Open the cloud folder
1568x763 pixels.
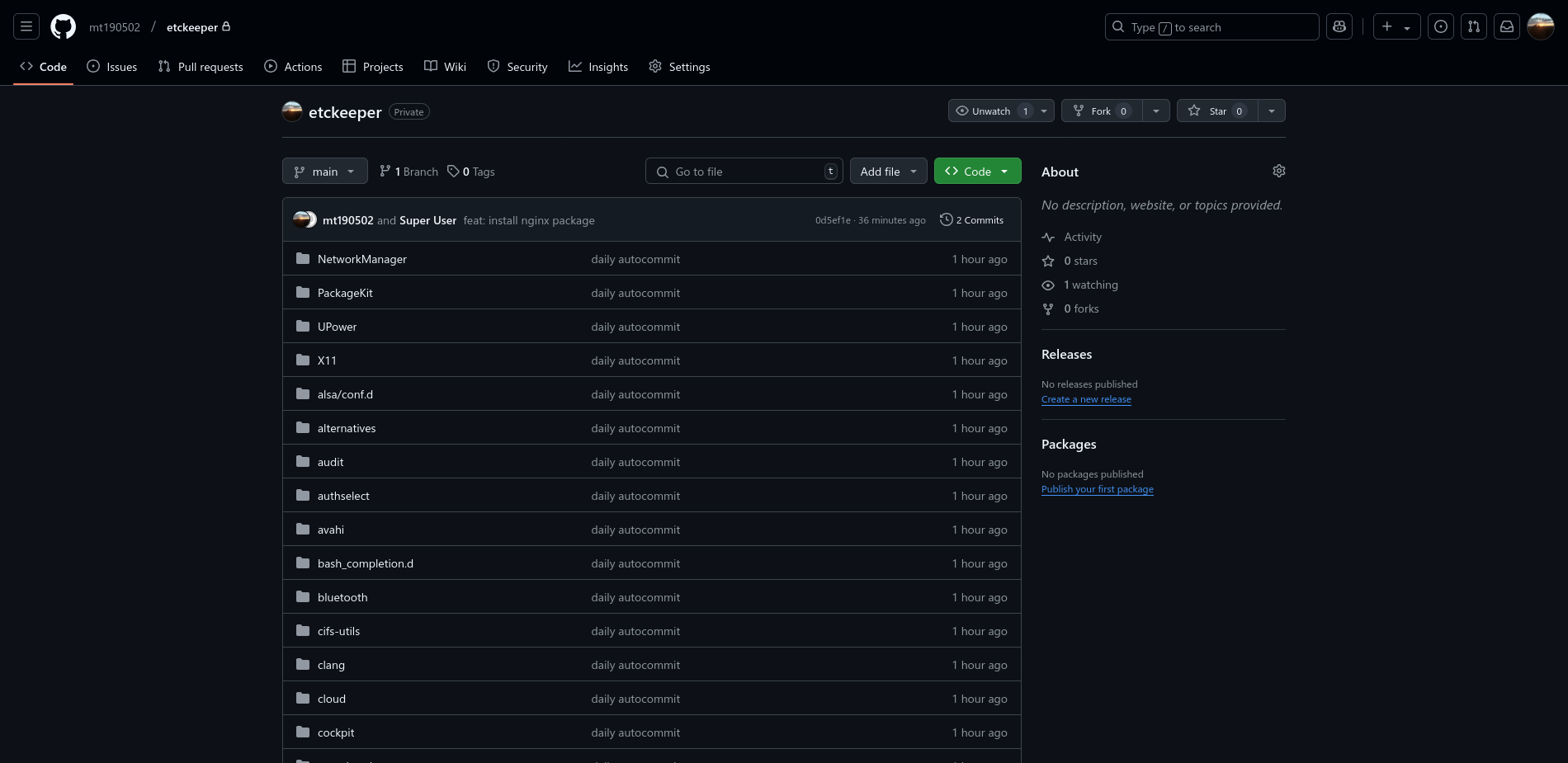(x=332, y=699)
